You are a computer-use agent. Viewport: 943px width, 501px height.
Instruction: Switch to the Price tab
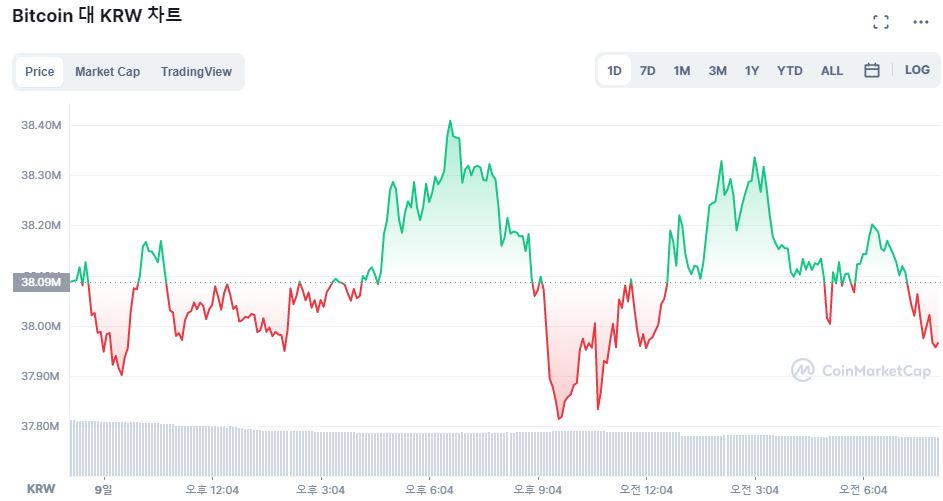40,72
